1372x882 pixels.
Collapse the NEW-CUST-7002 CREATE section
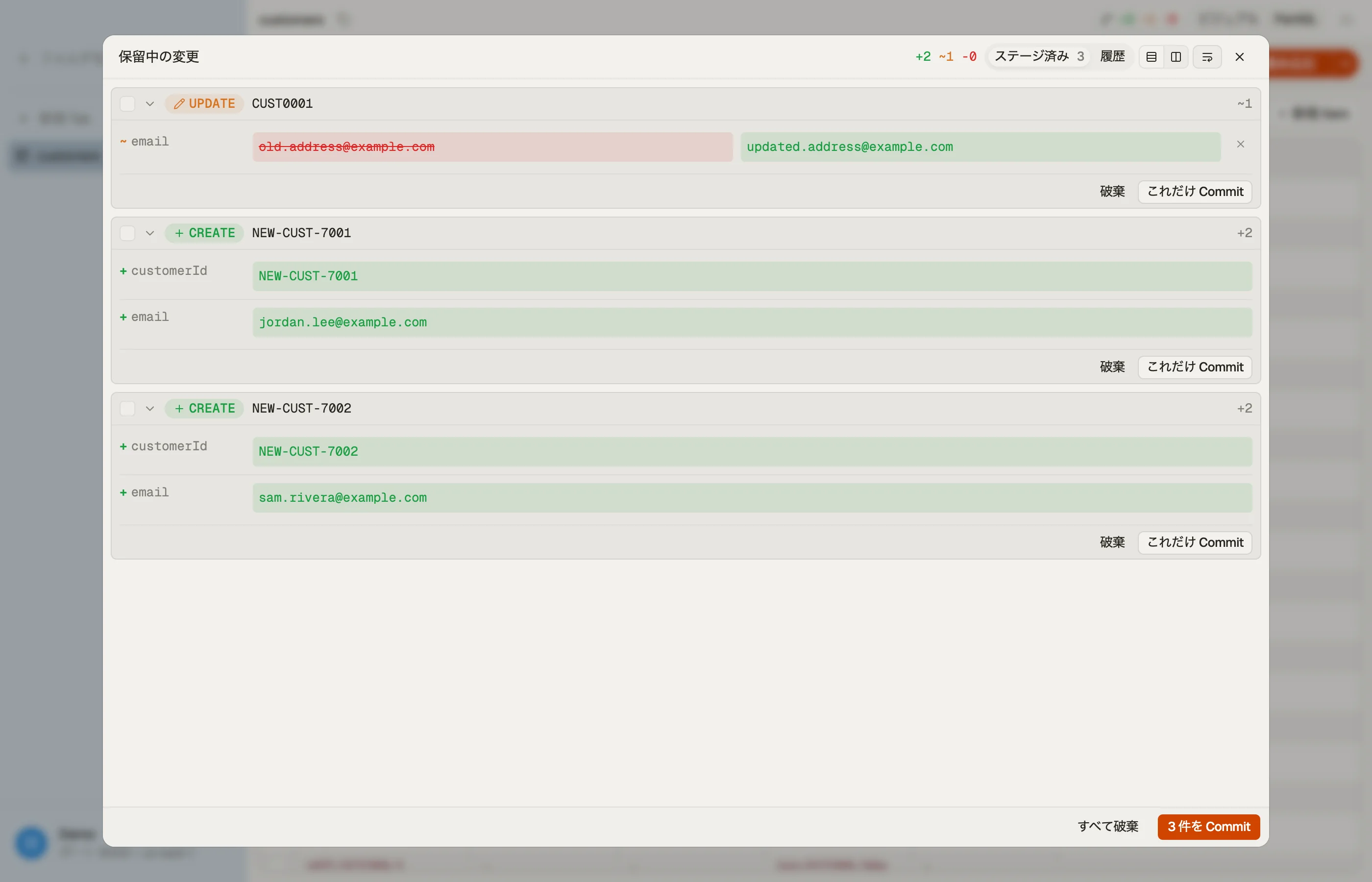[x=150, y=408]
